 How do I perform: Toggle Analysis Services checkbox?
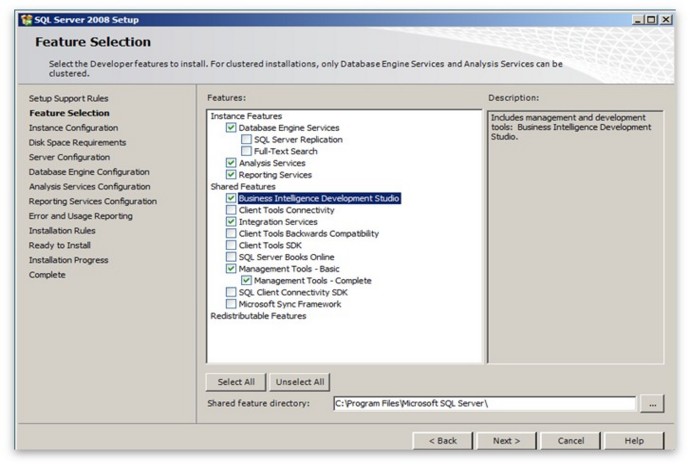[231, 163]
